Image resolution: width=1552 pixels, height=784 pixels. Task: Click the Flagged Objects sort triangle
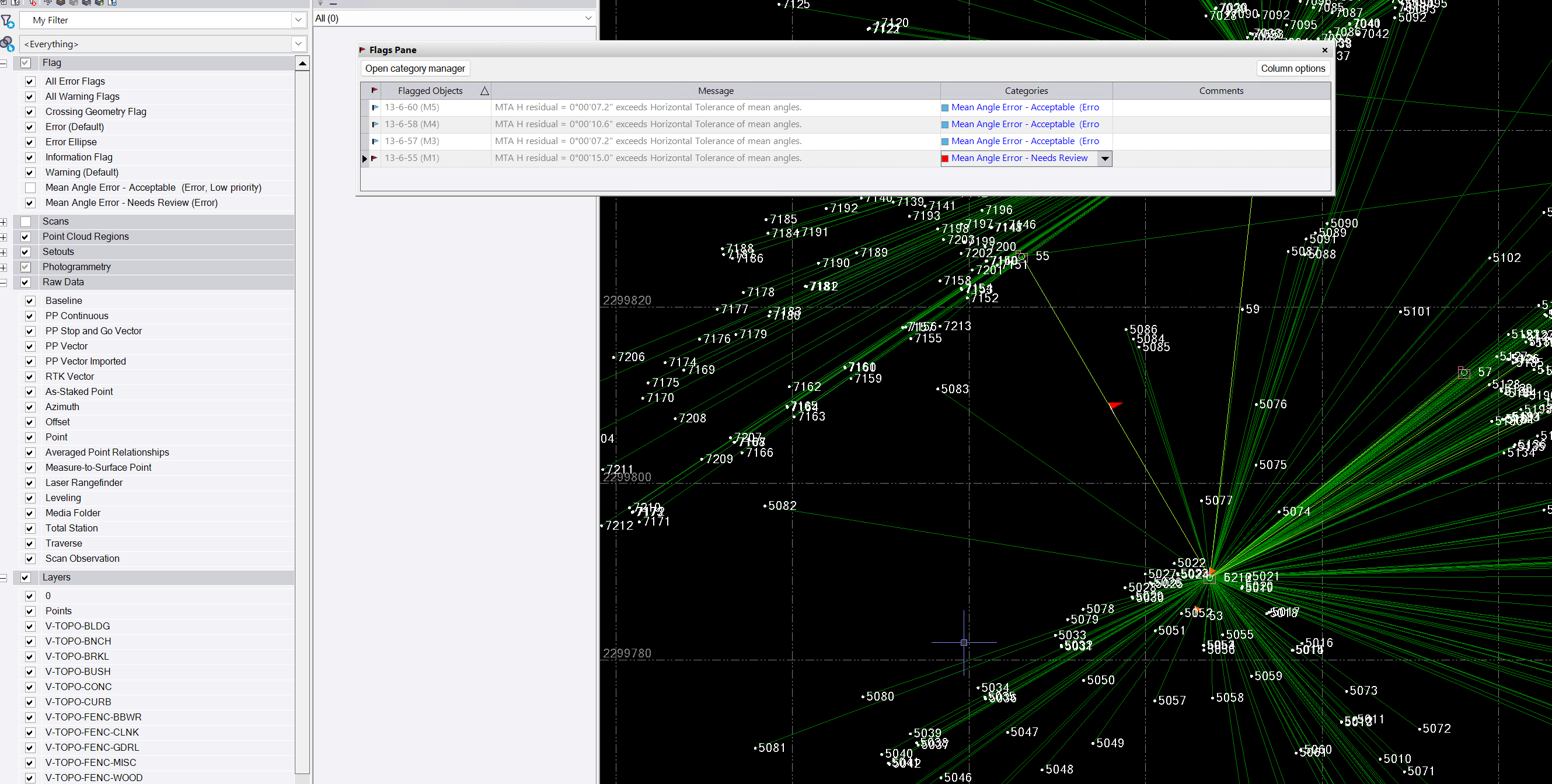[484, 91]
